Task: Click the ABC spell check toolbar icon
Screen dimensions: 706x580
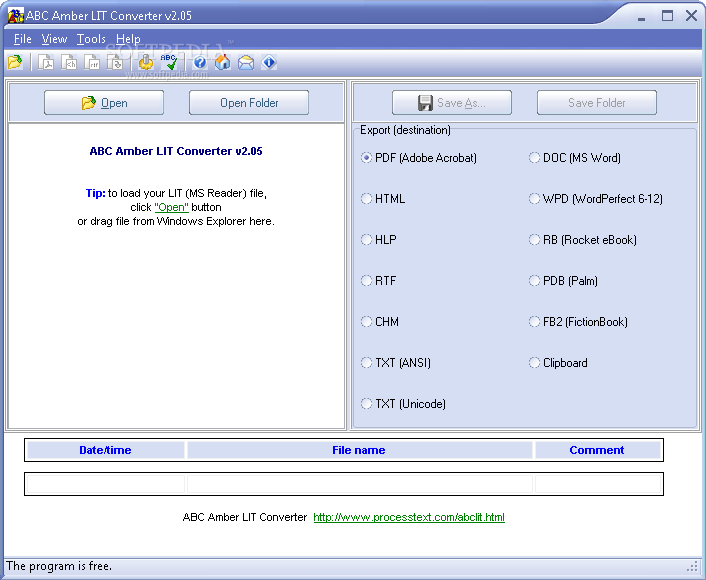Action: coord(169,62)
